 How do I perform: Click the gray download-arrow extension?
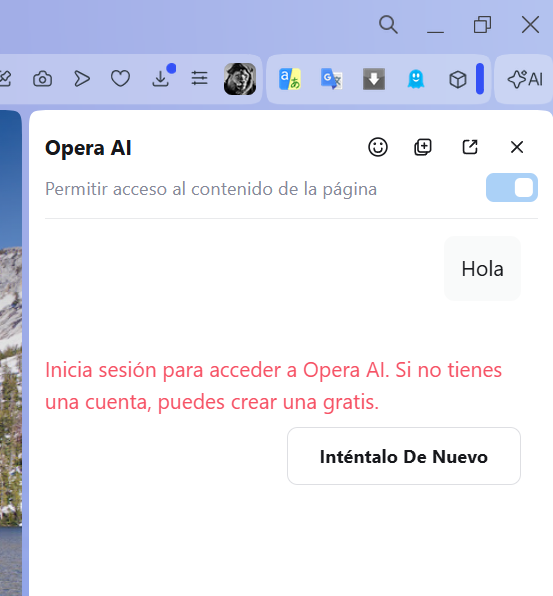(374, 79)
